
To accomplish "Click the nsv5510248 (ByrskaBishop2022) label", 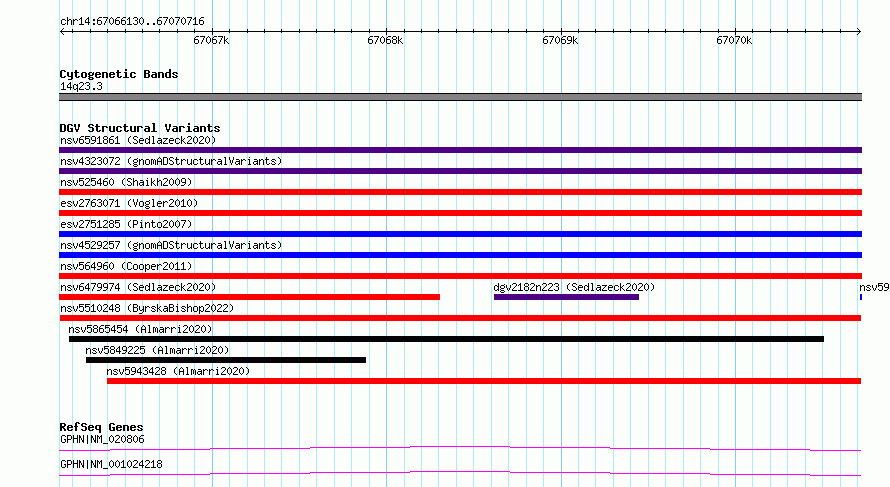I will (x=147, y=308).
